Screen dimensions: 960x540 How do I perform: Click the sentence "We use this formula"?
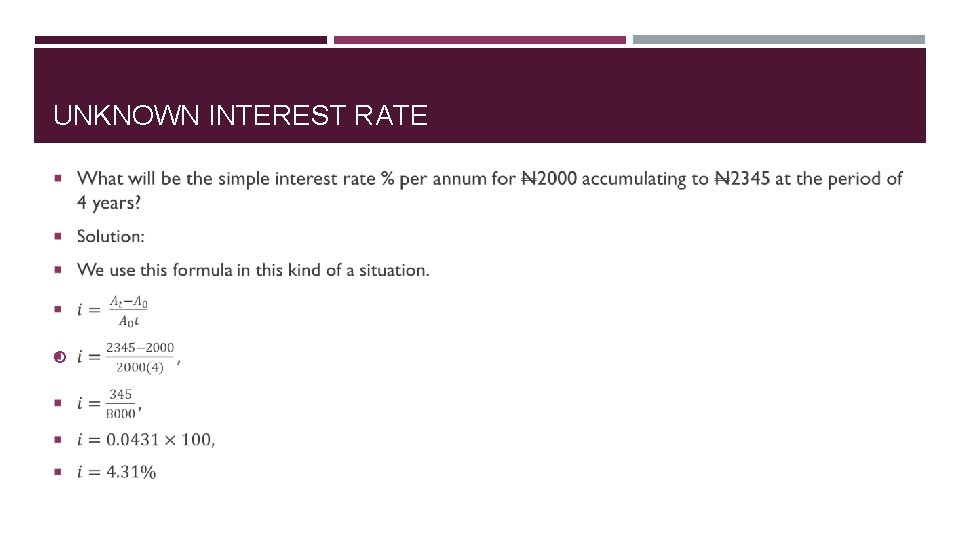pos(253,270)
